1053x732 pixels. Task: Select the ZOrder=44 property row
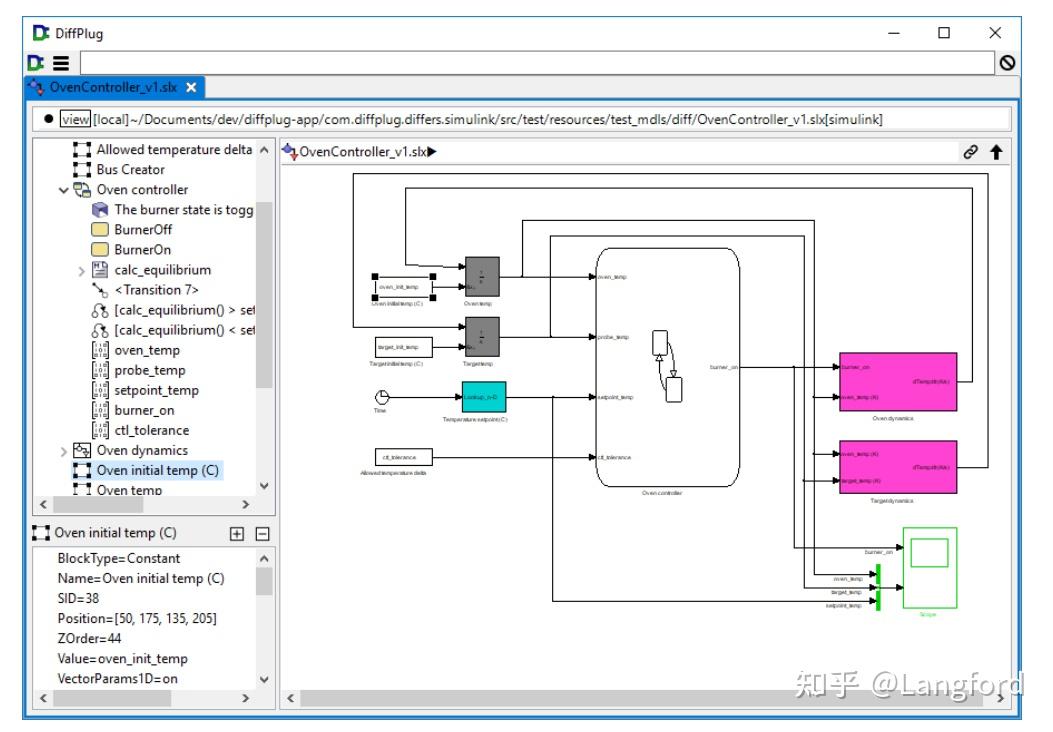pos(89,639)
